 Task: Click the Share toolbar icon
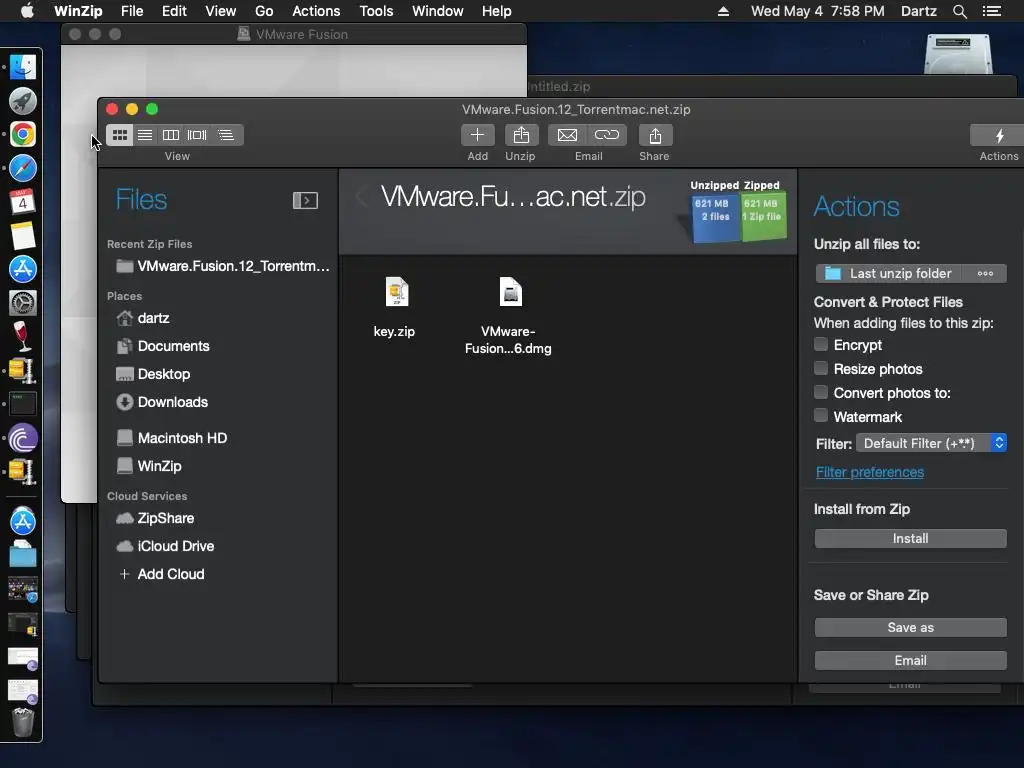(x=655, y=135)
